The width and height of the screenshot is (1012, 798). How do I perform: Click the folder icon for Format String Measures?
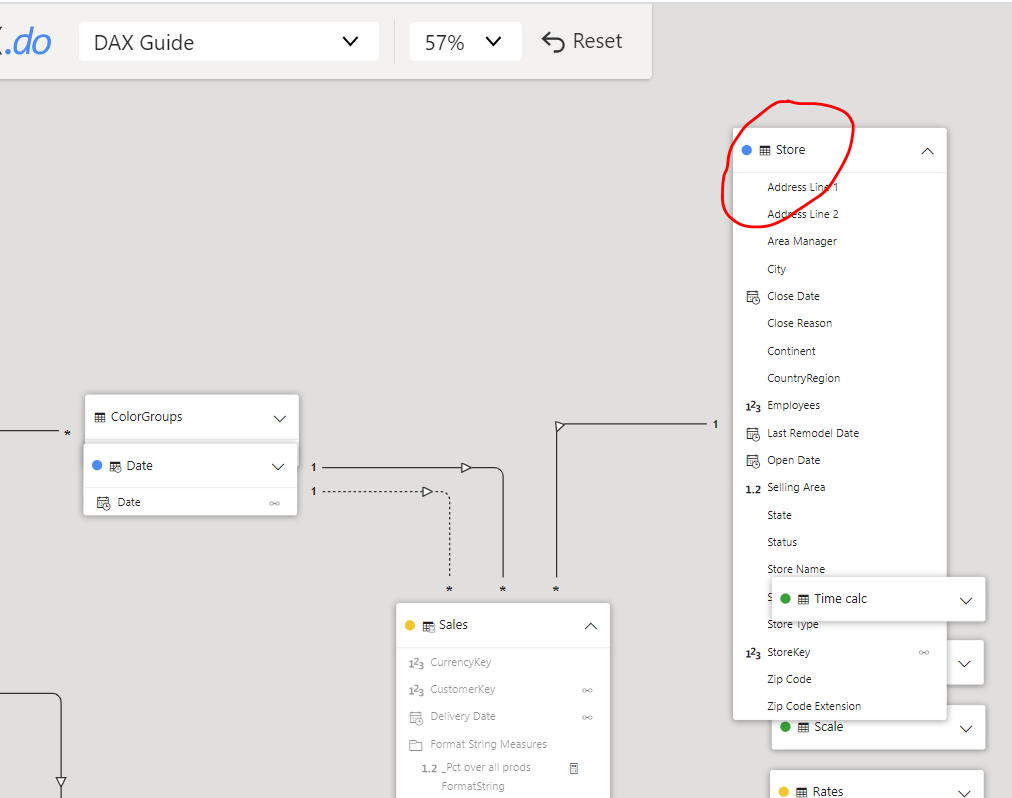click(416, 745)
